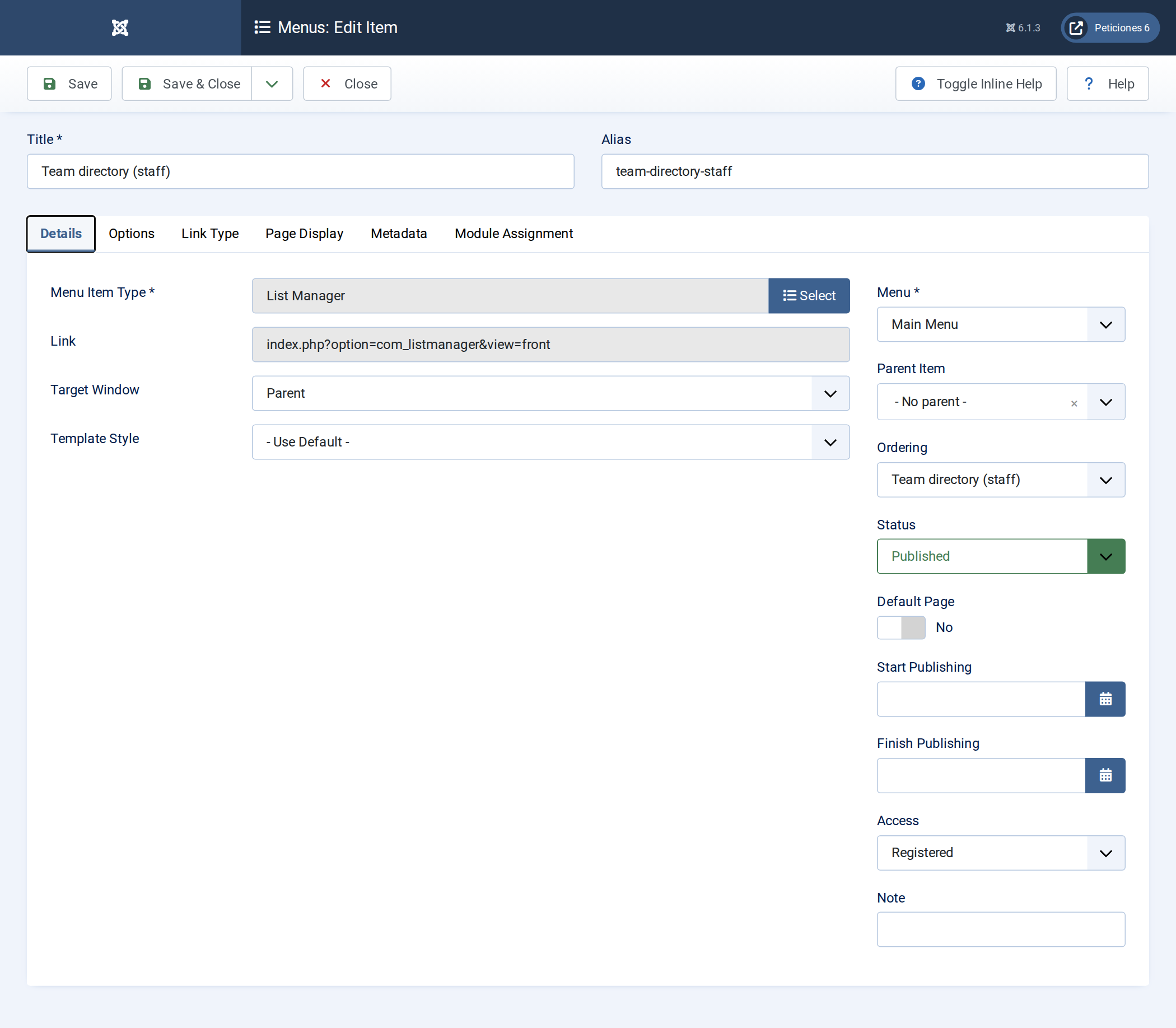
Task: Open the Metadata tab
Action: [x=399, y=234]
